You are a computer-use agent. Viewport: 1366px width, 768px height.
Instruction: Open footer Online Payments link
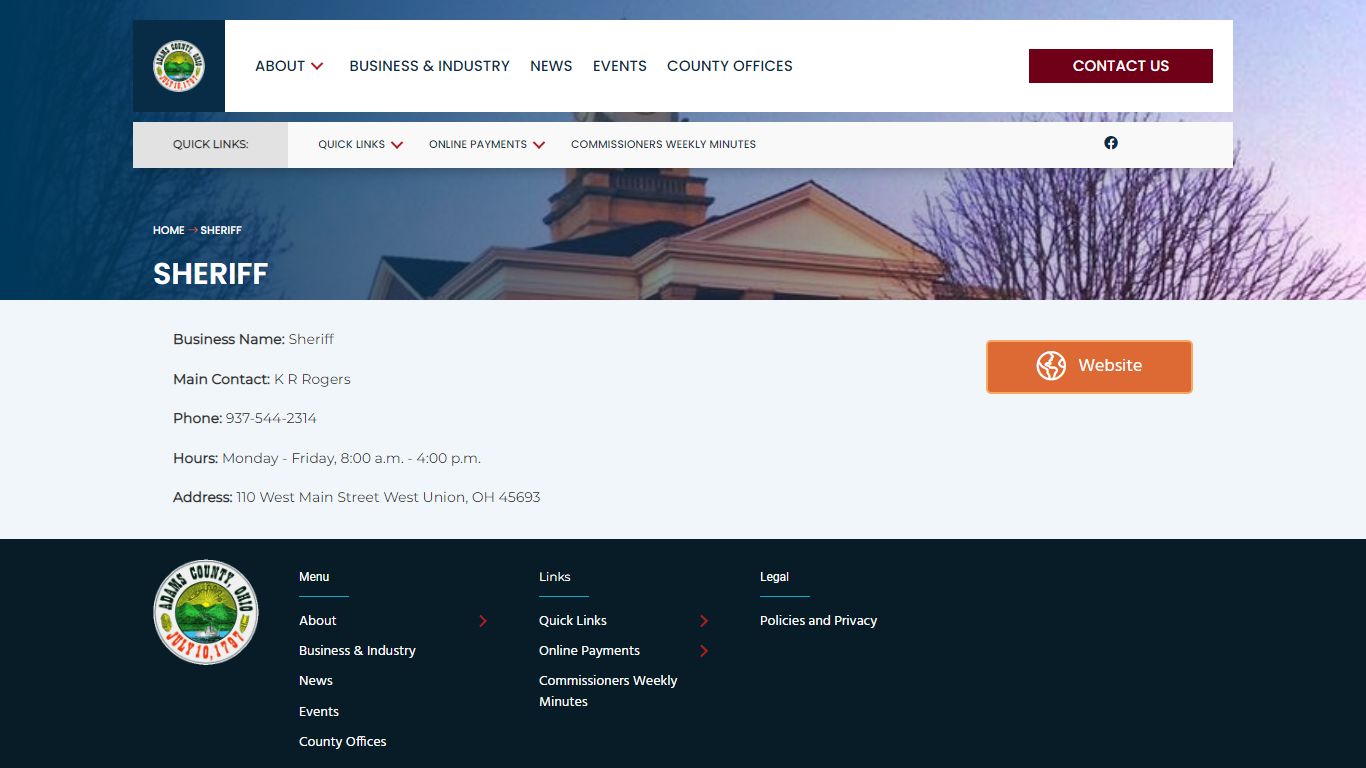pyautogui.click(x=589, y=651)
